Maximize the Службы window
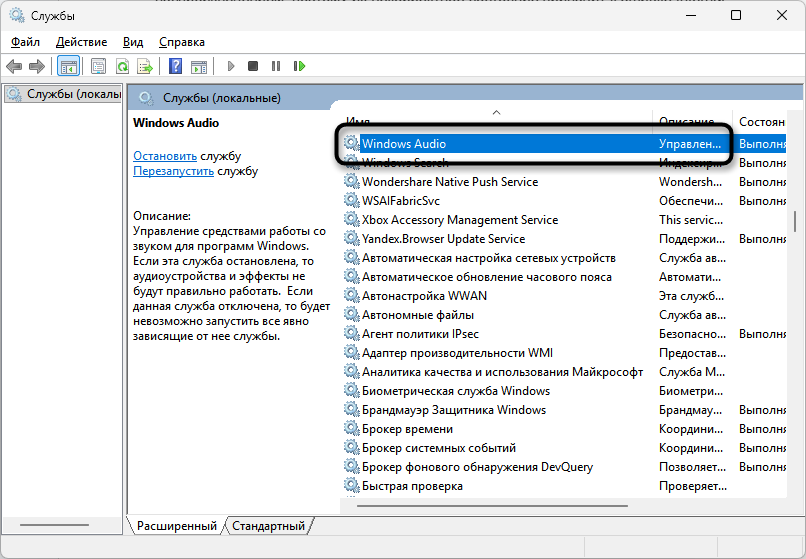Screen dimensions: 806x559 coord(736,15)
